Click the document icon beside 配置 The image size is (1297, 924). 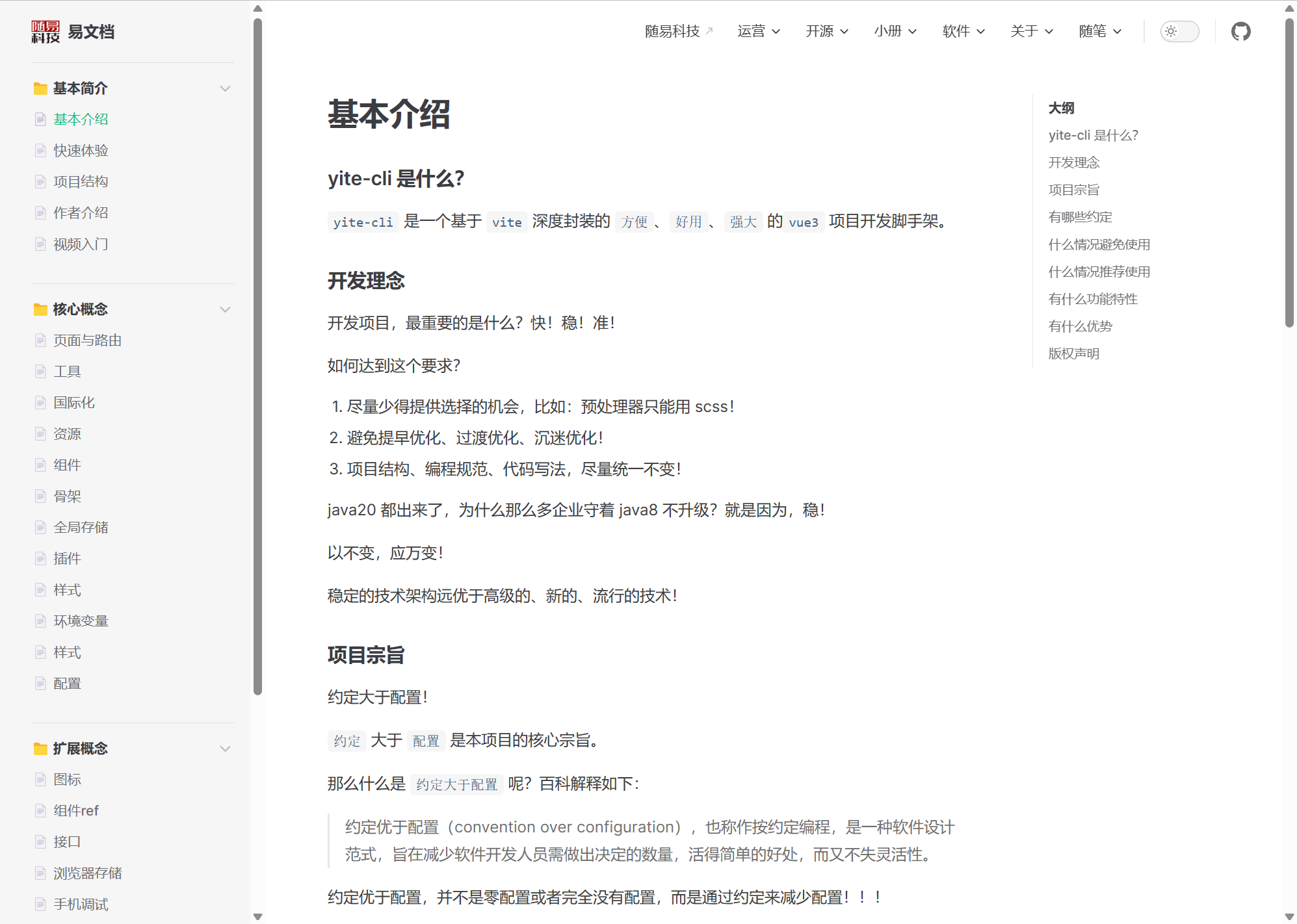tap(40, 684)
